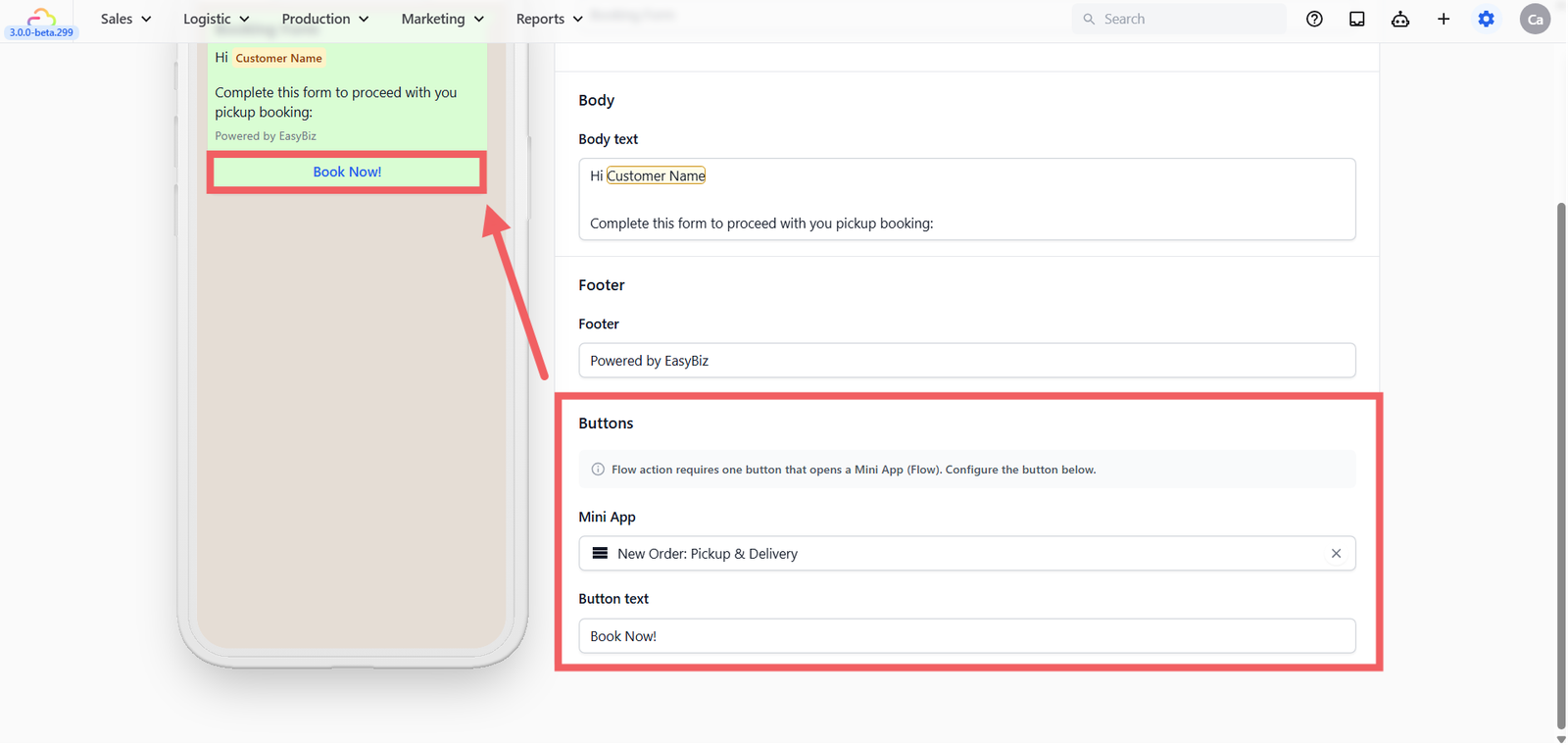Open the Ca user avatar
Screen dimensions: 1568x745
click(x=1535, y=19)
